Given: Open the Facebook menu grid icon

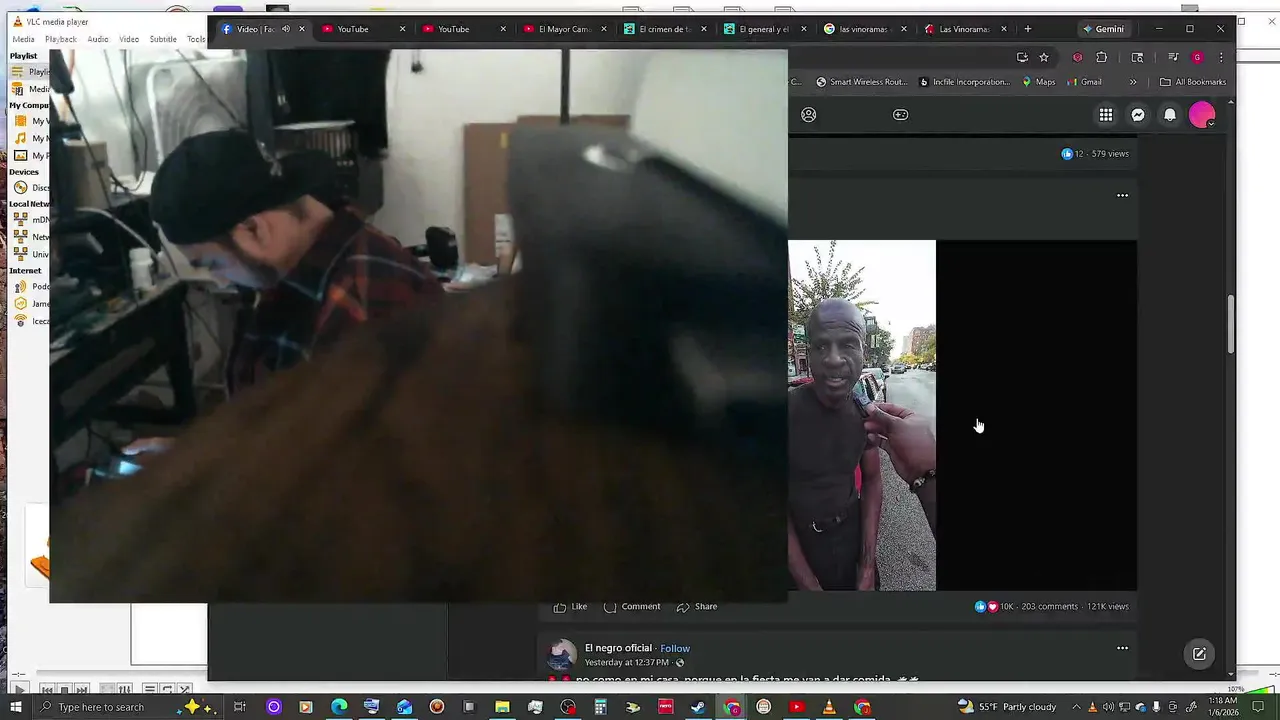Looking at the screenshot, I should click(x=1106, y=115).
